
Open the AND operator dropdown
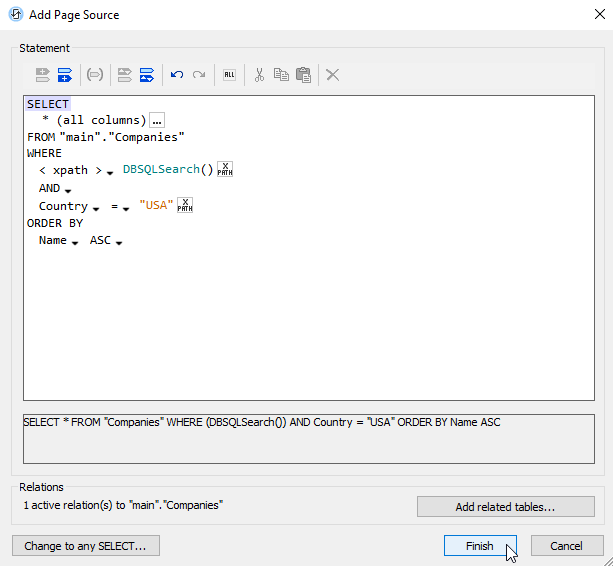click(x=69, y=190)
